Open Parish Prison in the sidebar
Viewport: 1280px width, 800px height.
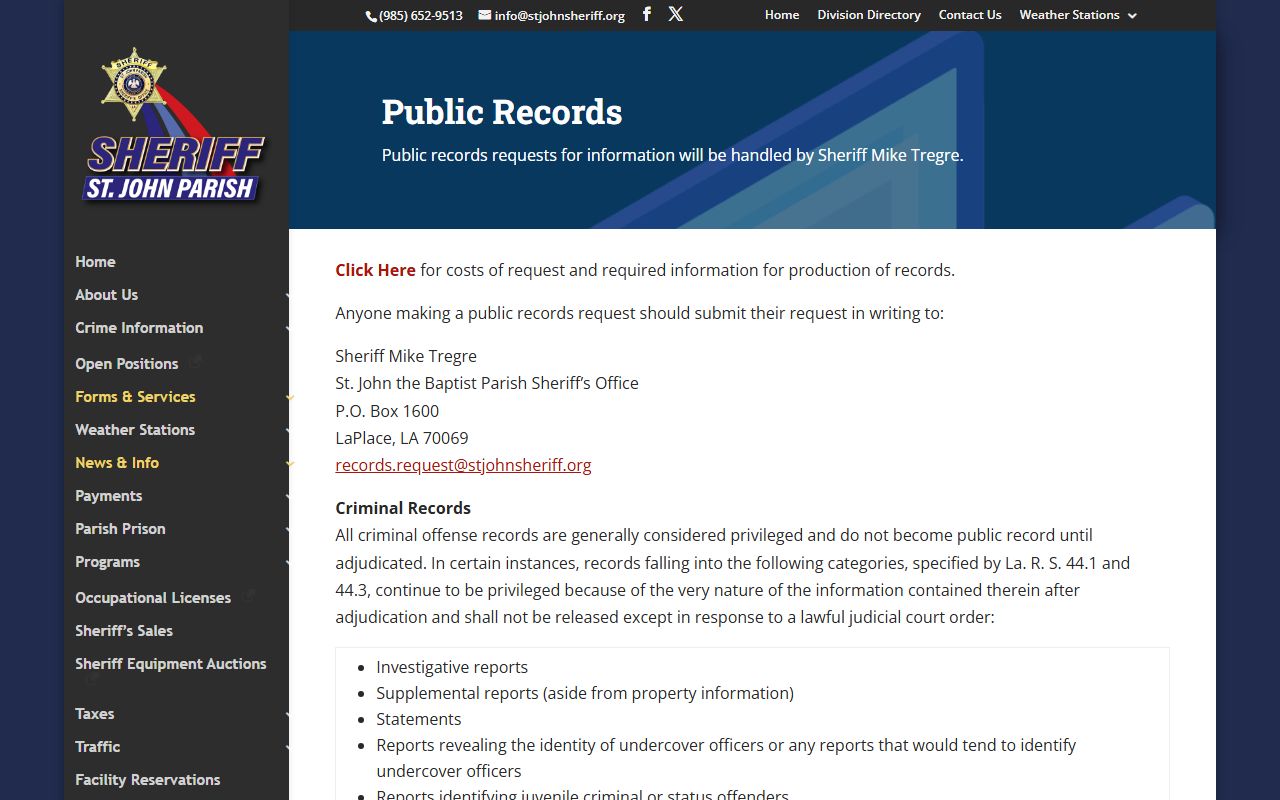(120, 529)
